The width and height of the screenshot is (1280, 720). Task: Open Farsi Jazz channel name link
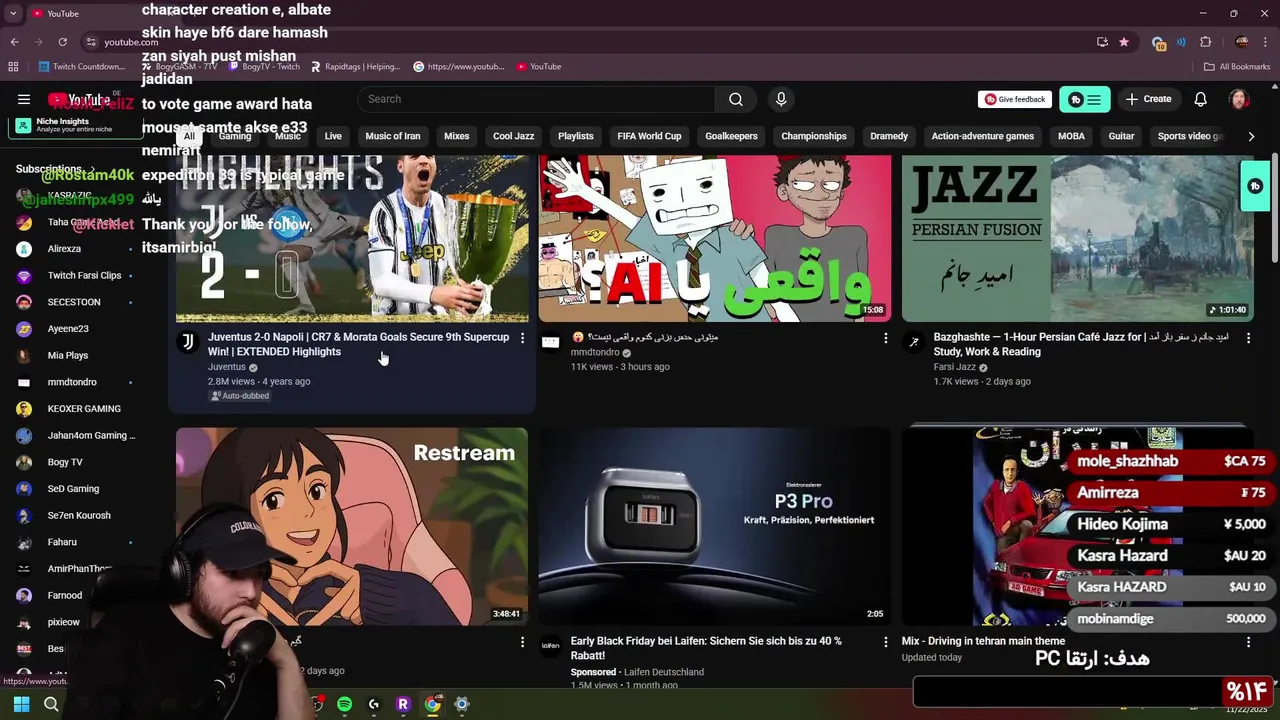(955, 367)
